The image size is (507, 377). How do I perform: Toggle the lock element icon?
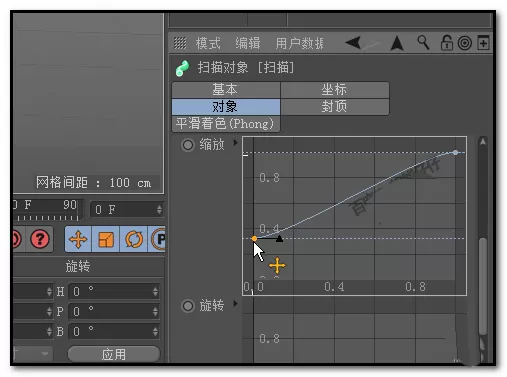pyautogui.click(x=446, y=43)
